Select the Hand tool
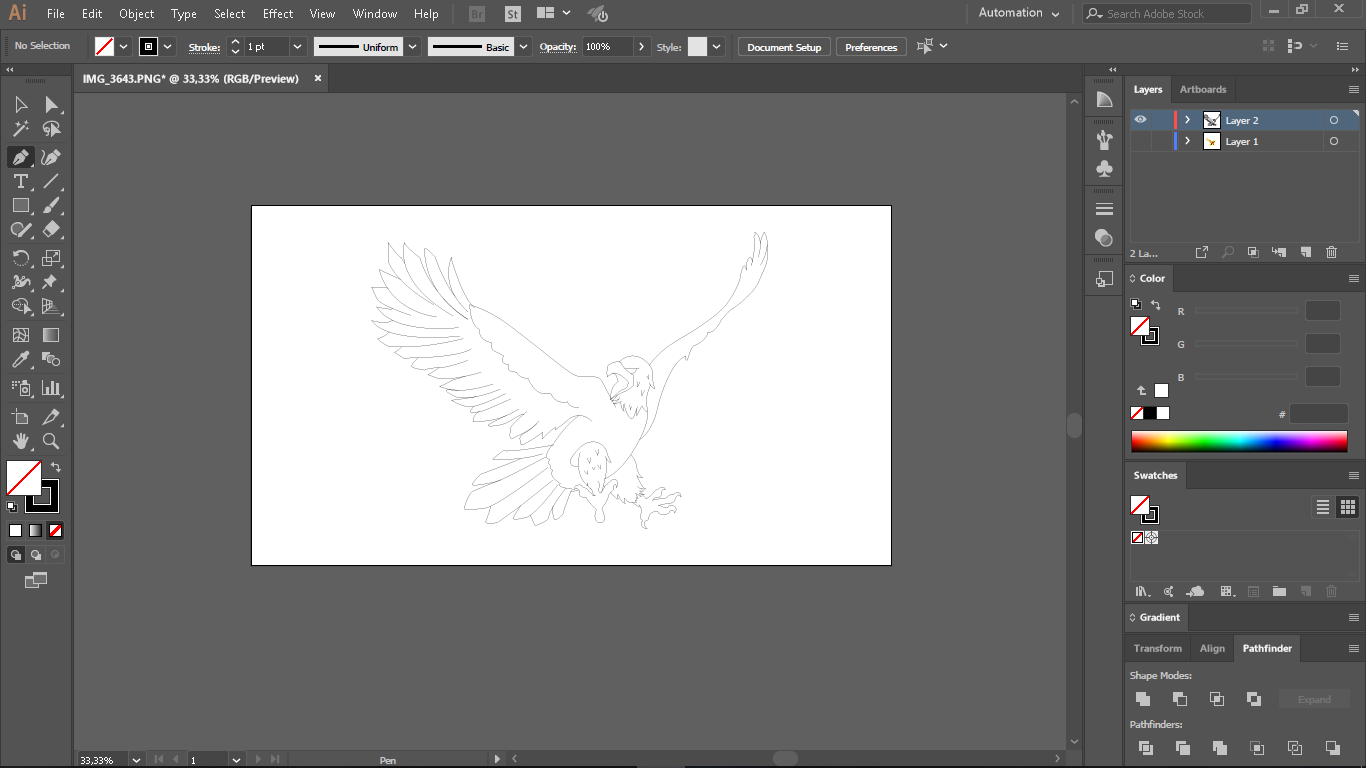 (x=20, y=441)
